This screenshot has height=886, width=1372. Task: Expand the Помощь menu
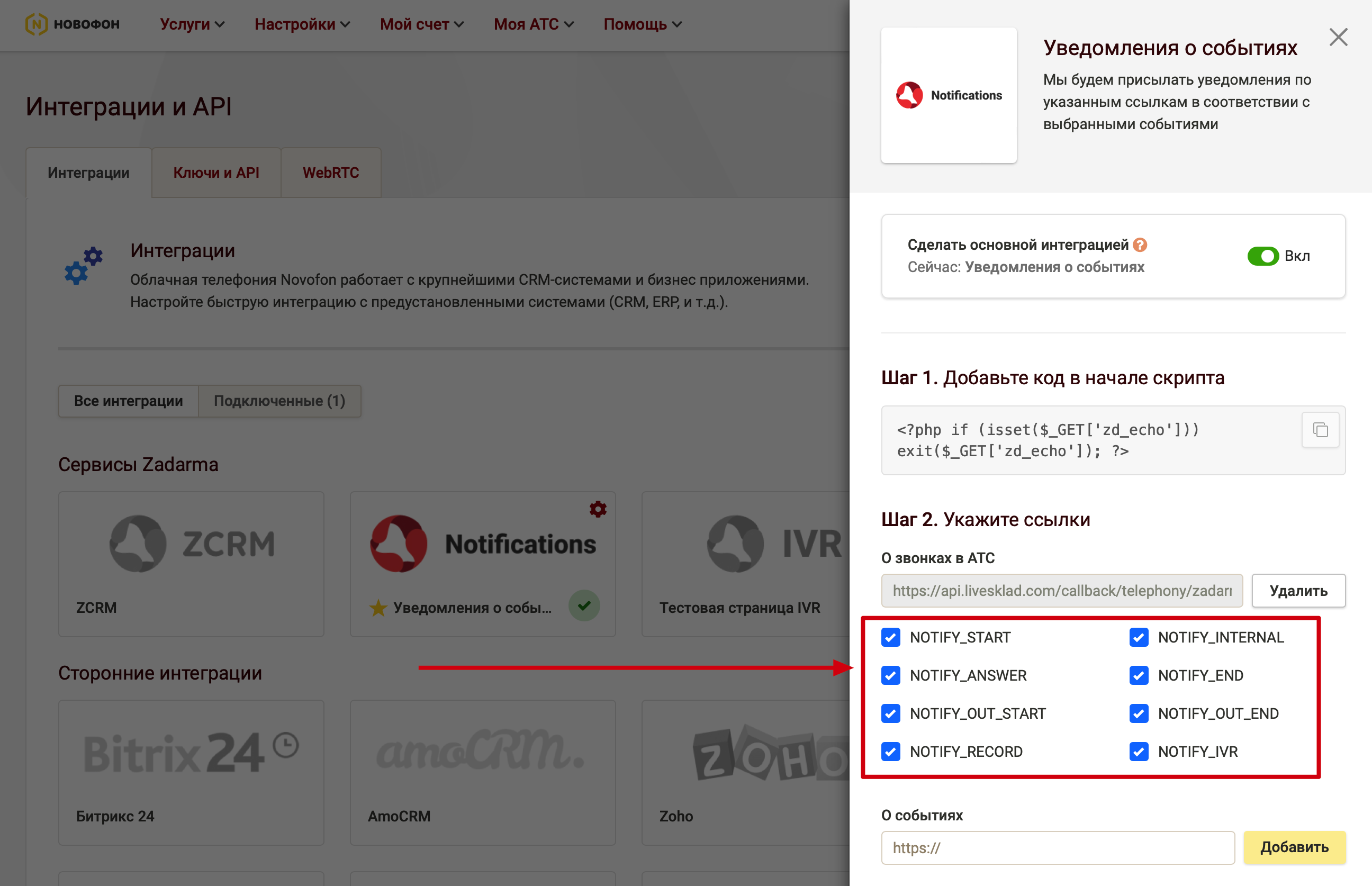(x=642, y=24)
